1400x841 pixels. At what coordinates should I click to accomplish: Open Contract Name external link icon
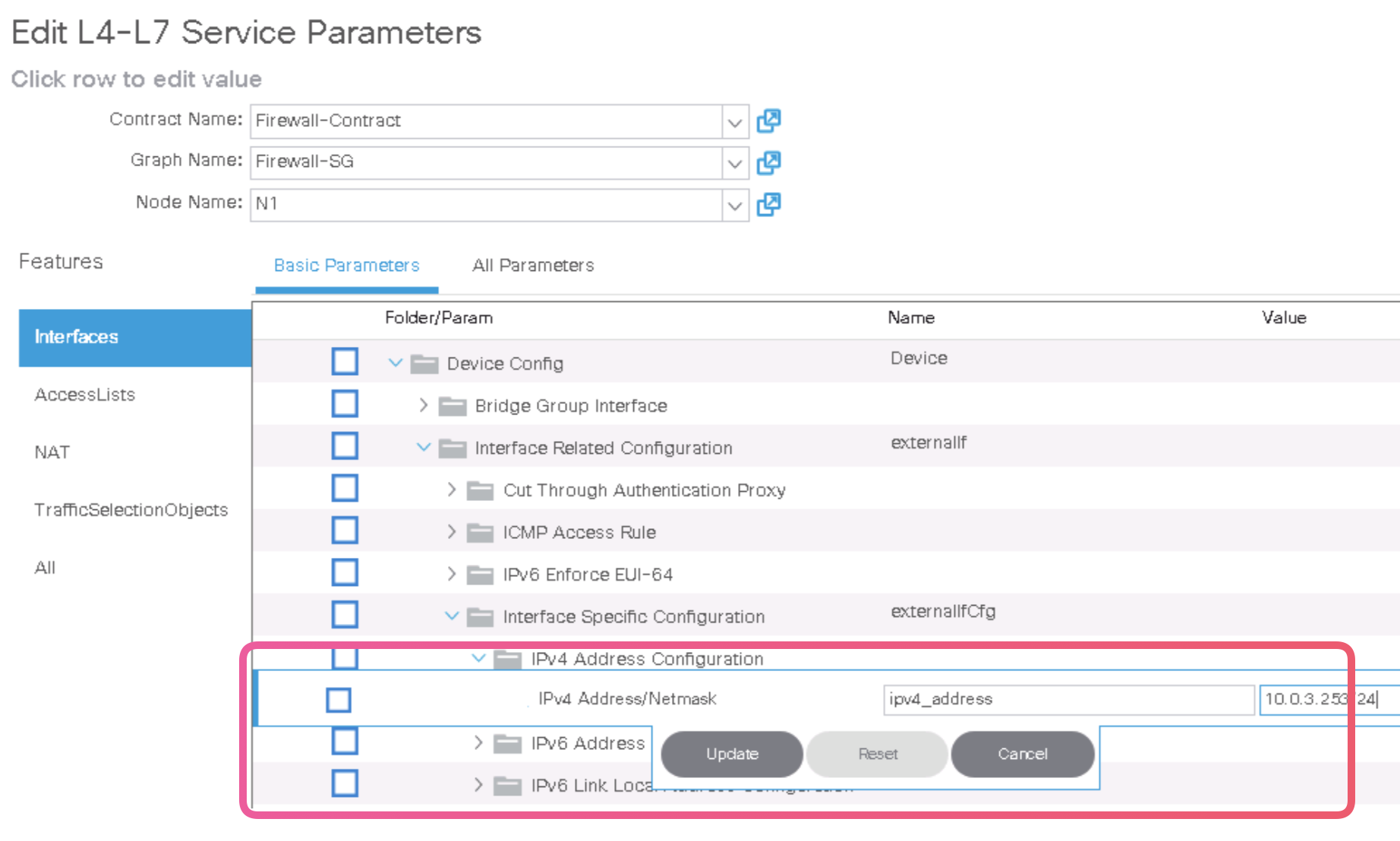point(768,121)
